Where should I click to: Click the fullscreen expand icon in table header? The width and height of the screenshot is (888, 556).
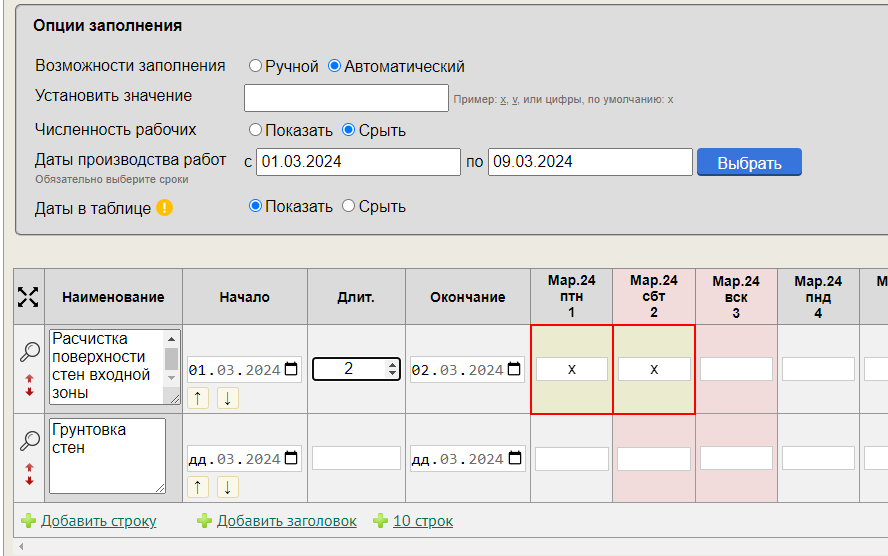tap(28, 297)
